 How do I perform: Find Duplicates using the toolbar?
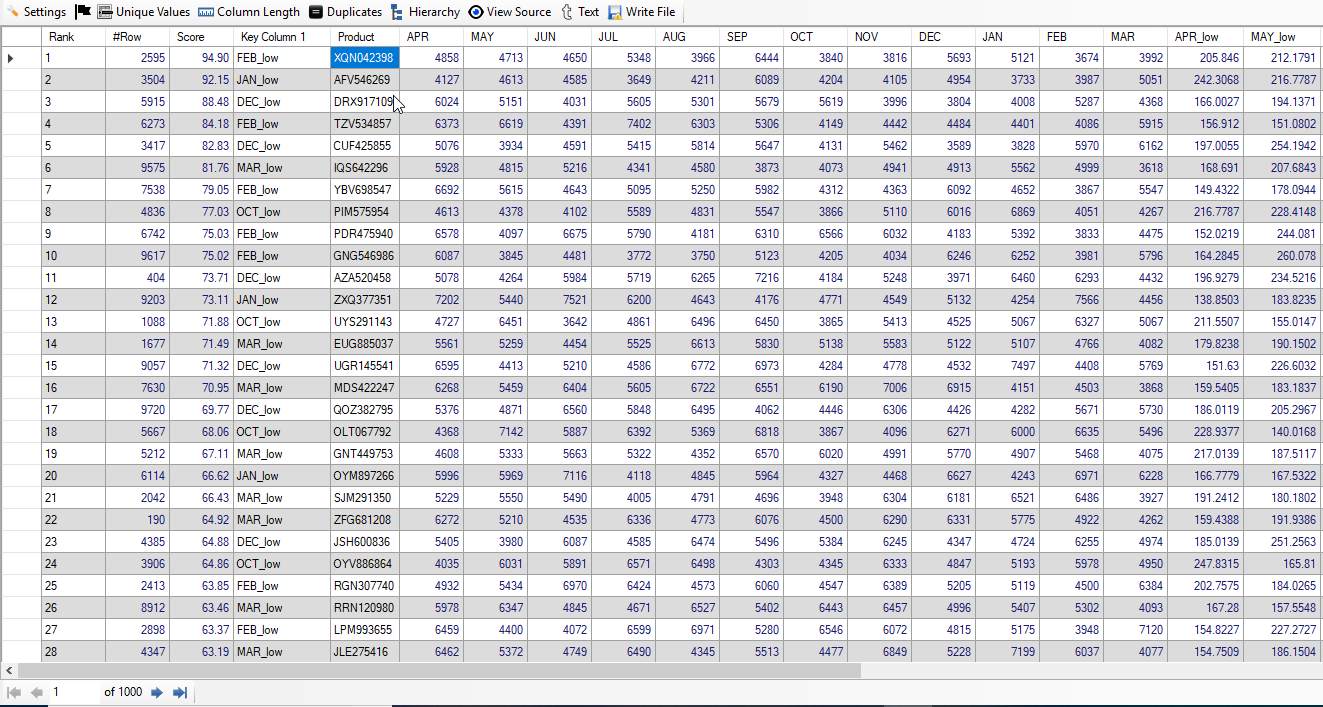tap(345, 12)
